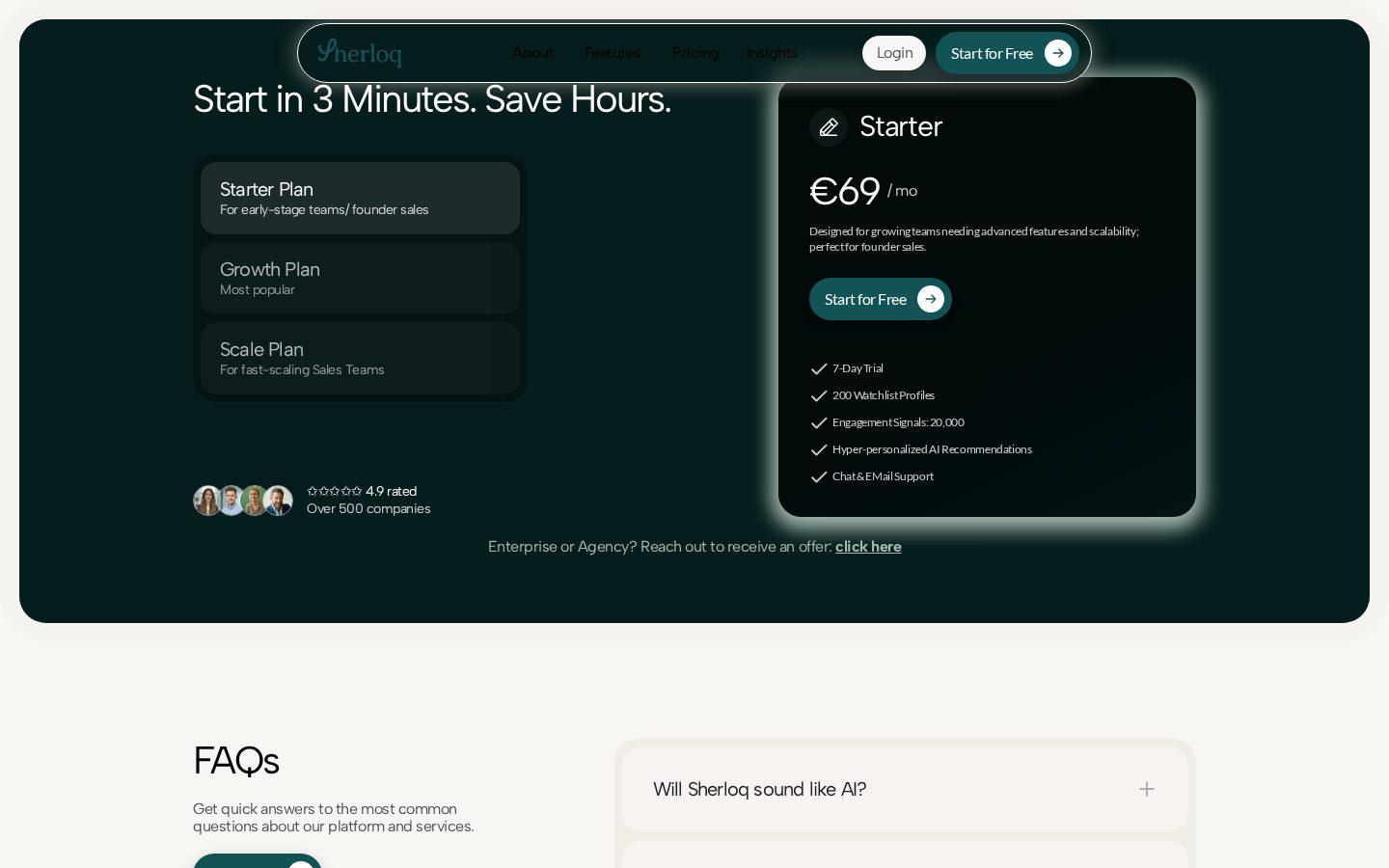Click the Sherloq logo in navbar
The height and width of the screenshot is (868, 1389).
tap(360, 53)
